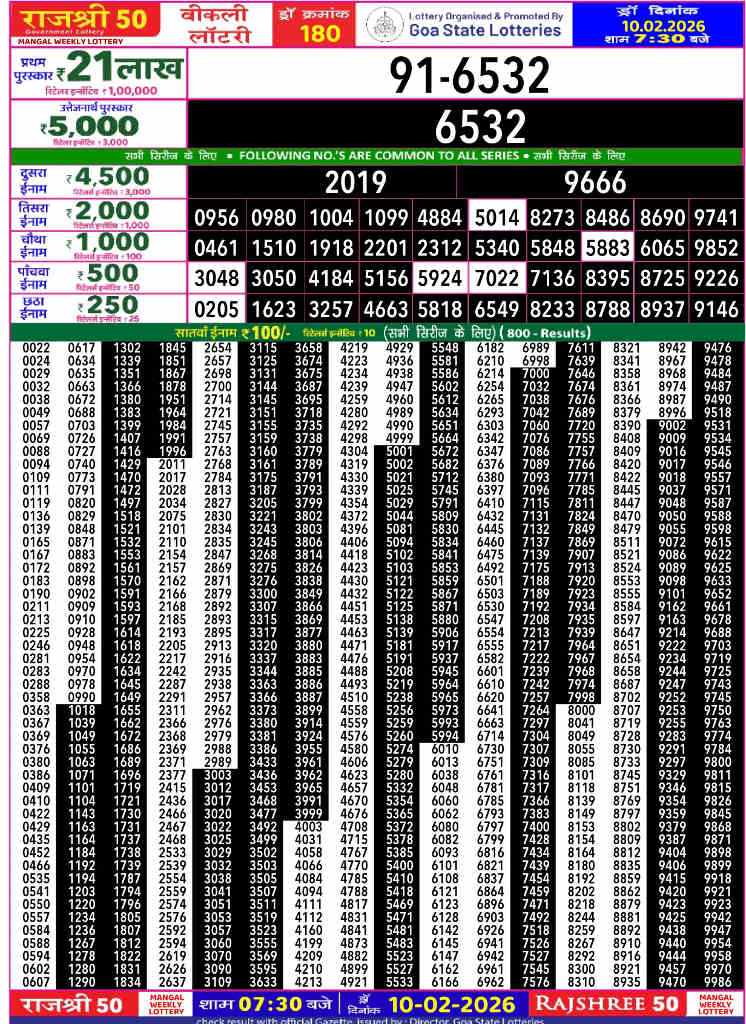Screen dimensions: 746x1024
Task: Select seventh prize number 7000
Action: point(536,374)
